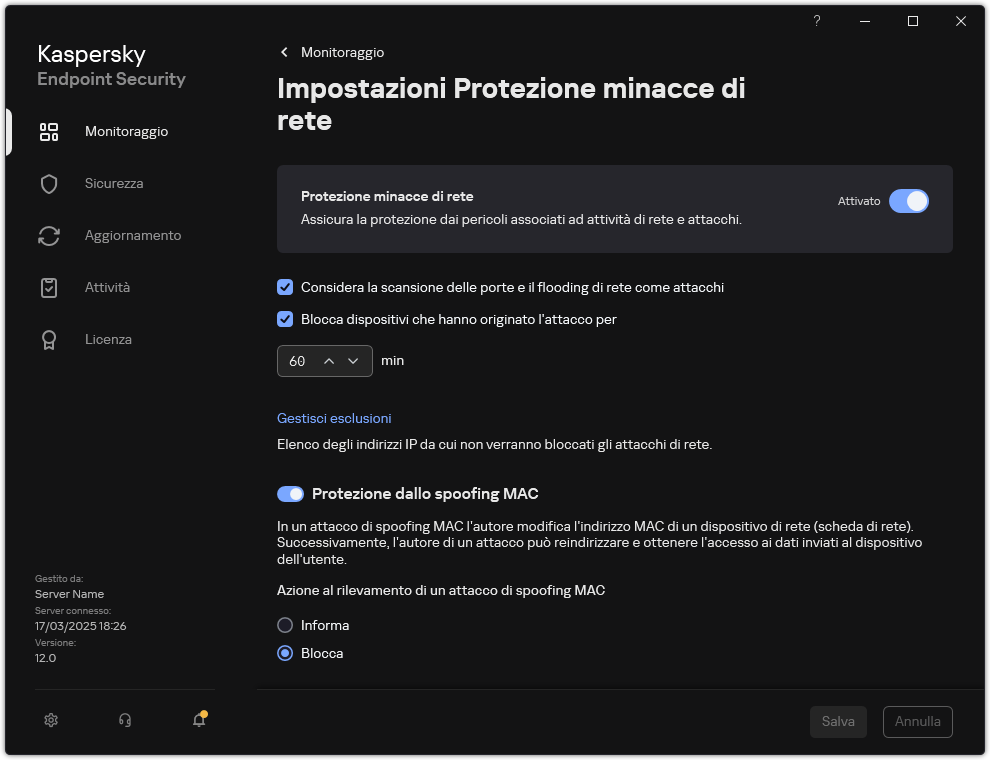Uncheck the port scanning attack checkbox
This screenshot has width=990, height=760.
click(285, 287)
